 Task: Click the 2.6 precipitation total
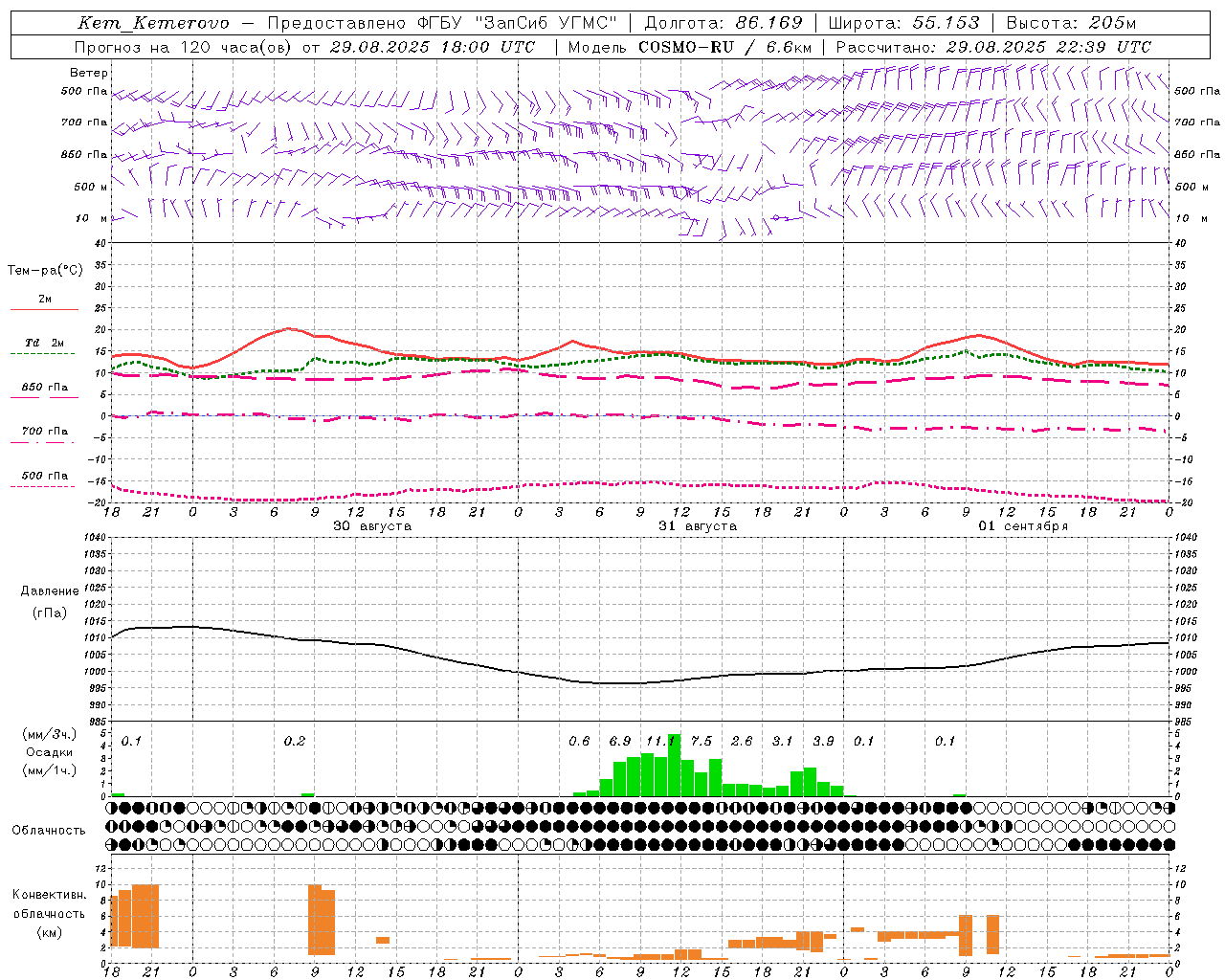coord(742,742)
